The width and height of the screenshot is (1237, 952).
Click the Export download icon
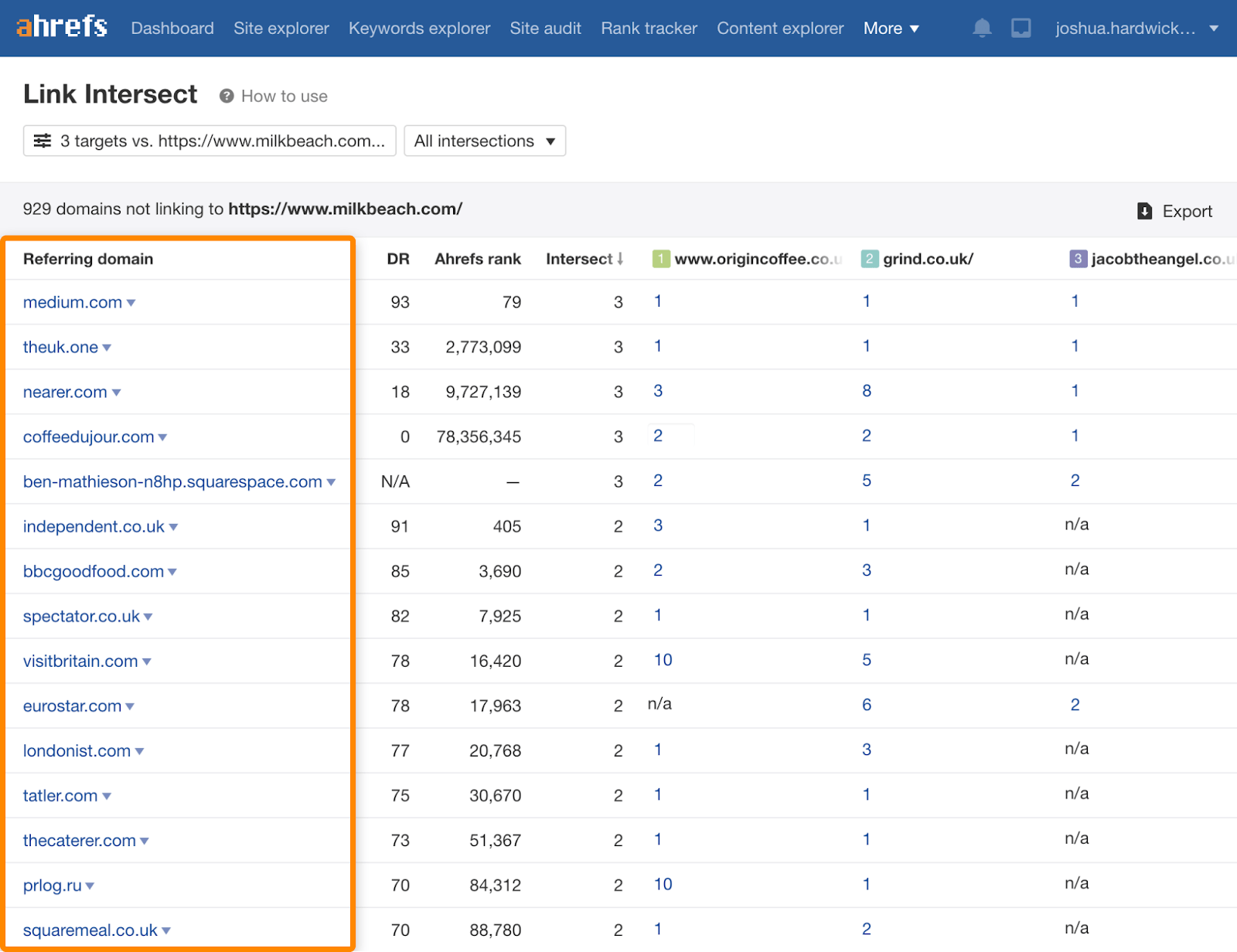[x=1145, y=211]
